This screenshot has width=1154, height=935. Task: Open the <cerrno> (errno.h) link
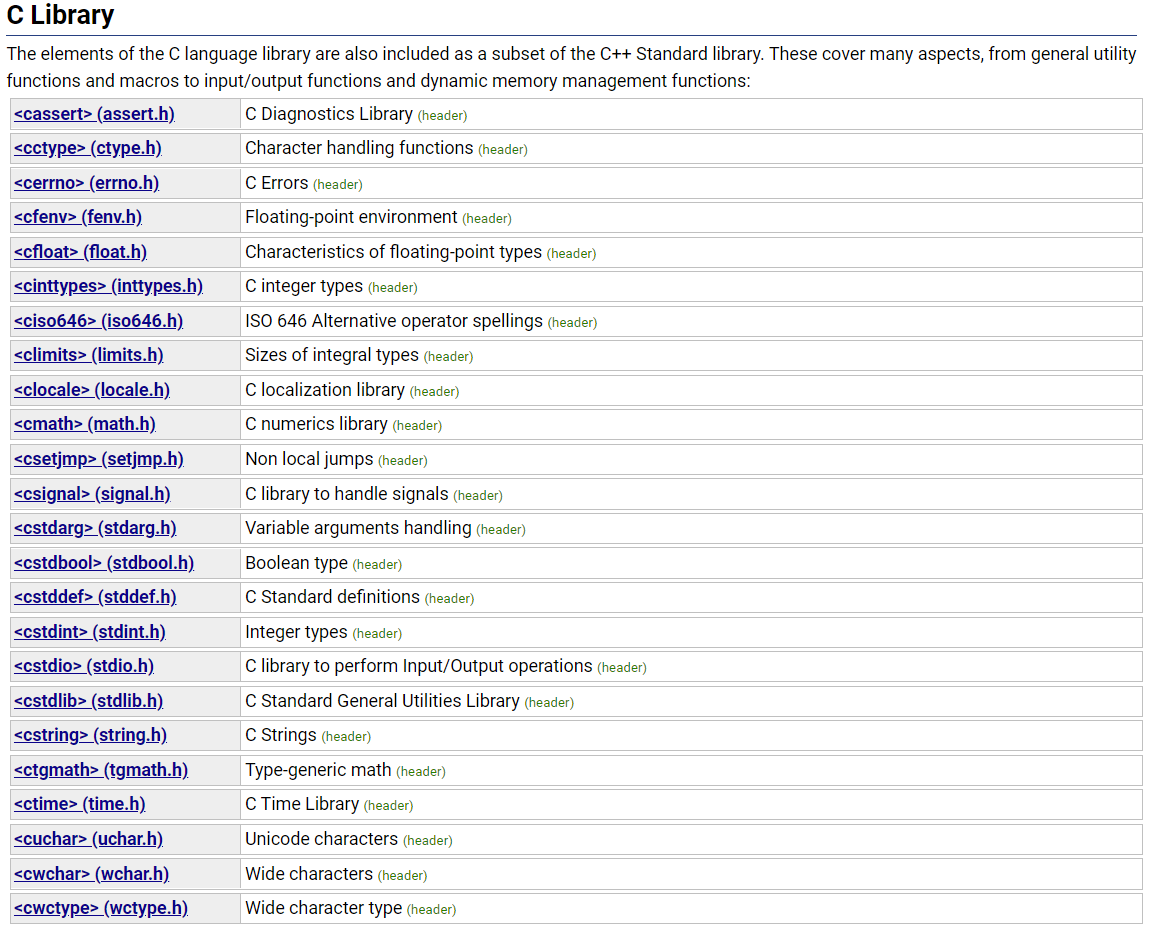(86, 183)
